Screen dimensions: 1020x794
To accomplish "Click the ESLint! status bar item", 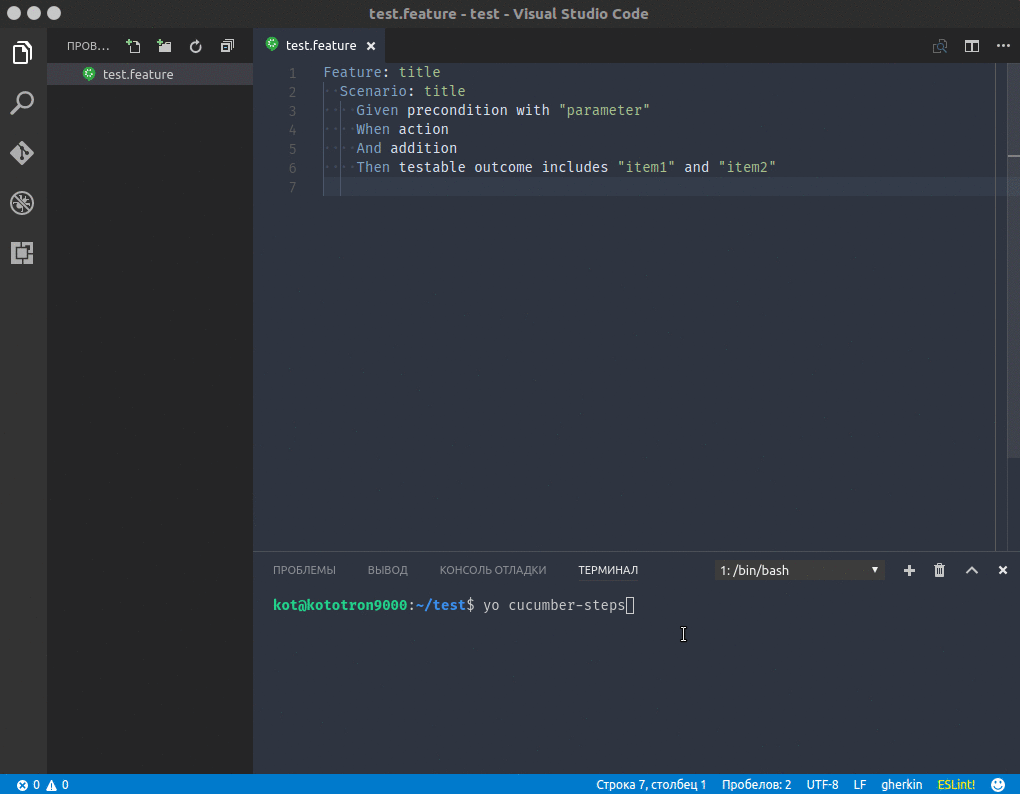I will click(x=956, y=785).
